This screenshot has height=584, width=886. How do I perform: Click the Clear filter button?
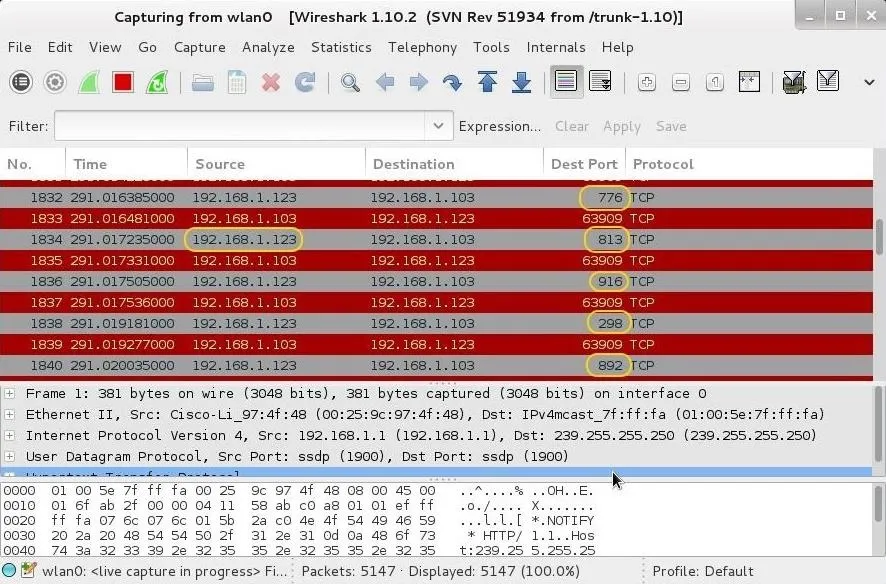coord(572,127)
